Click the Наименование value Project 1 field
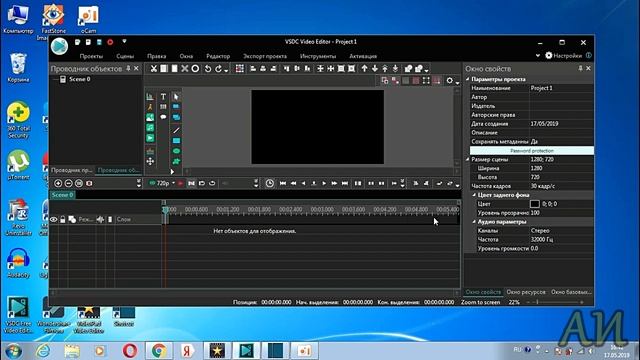 (562, 88)
